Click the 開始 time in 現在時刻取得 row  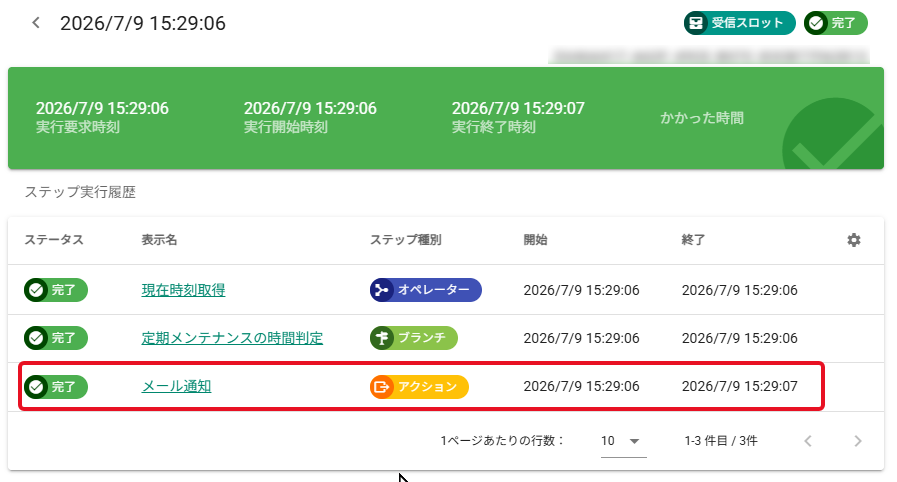[581, 290]
